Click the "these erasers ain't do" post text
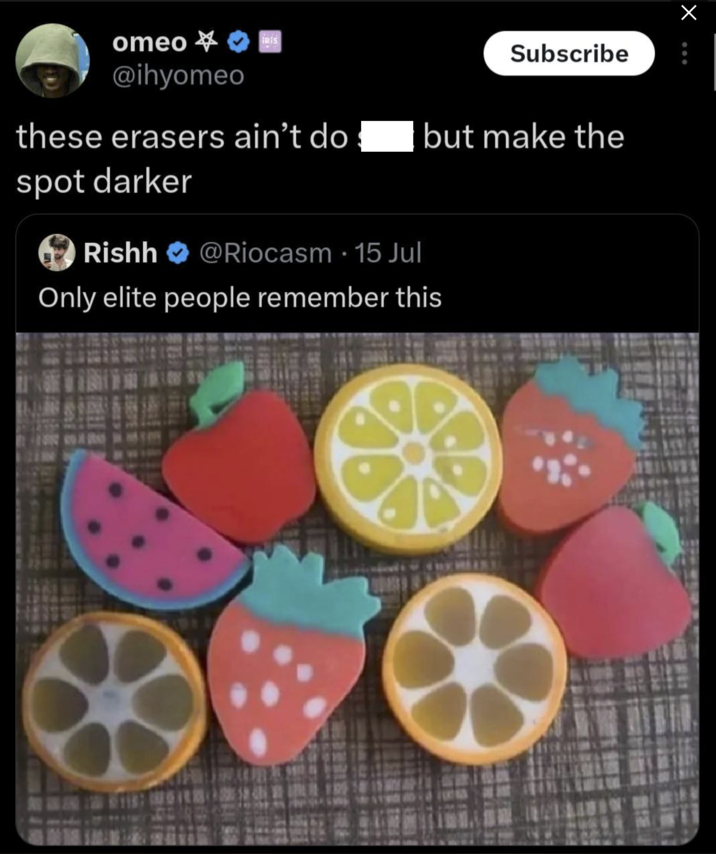The height and width of the screenshot is (854, 716). coord(180,137)
